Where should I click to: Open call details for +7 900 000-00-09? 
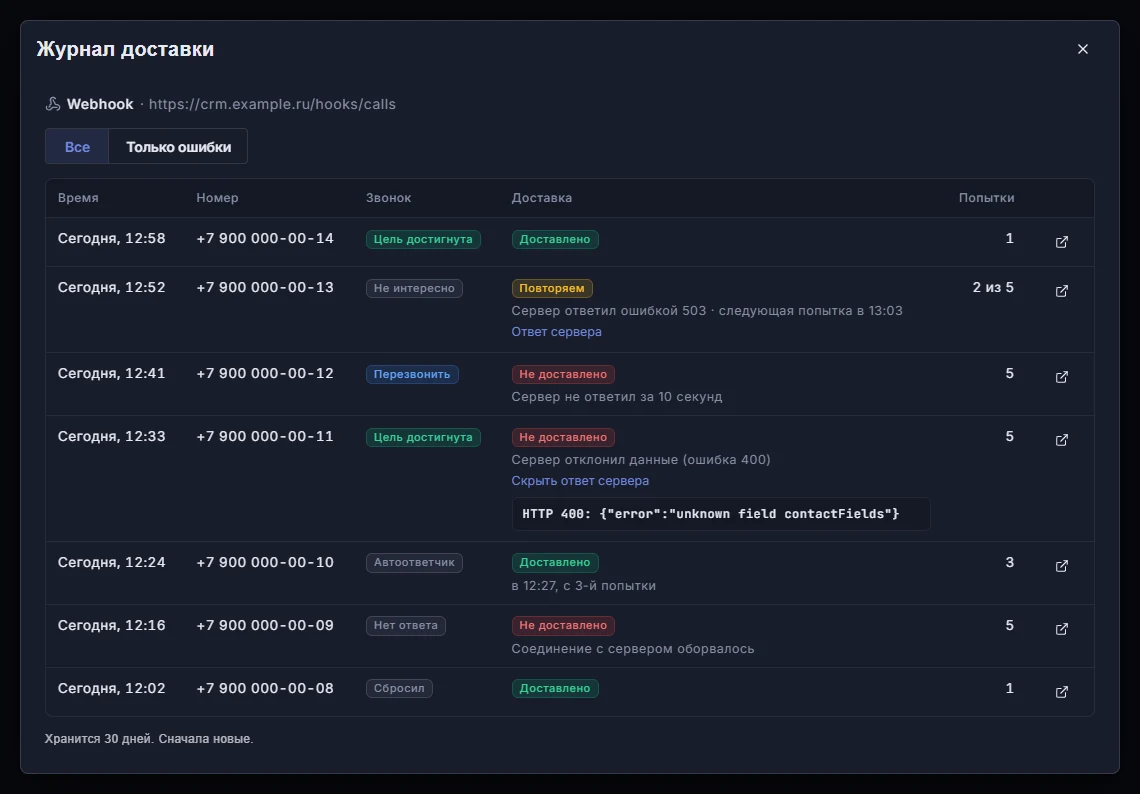(x=1061, y=629)
